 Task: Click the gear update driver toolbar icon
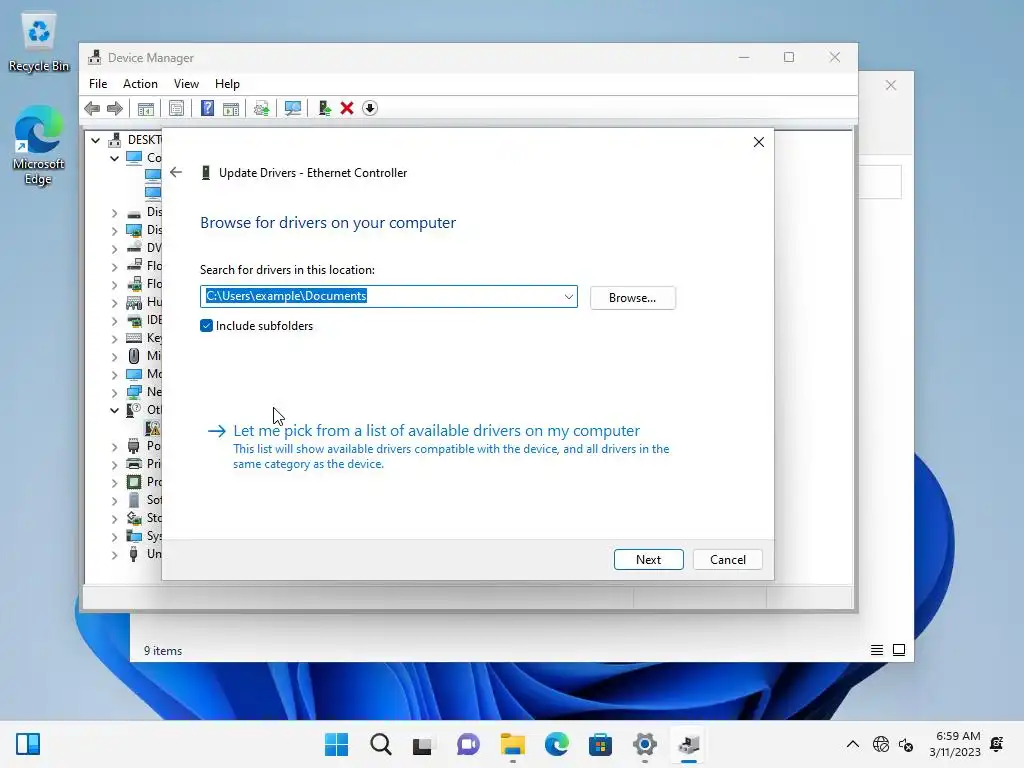click(261, 108)
